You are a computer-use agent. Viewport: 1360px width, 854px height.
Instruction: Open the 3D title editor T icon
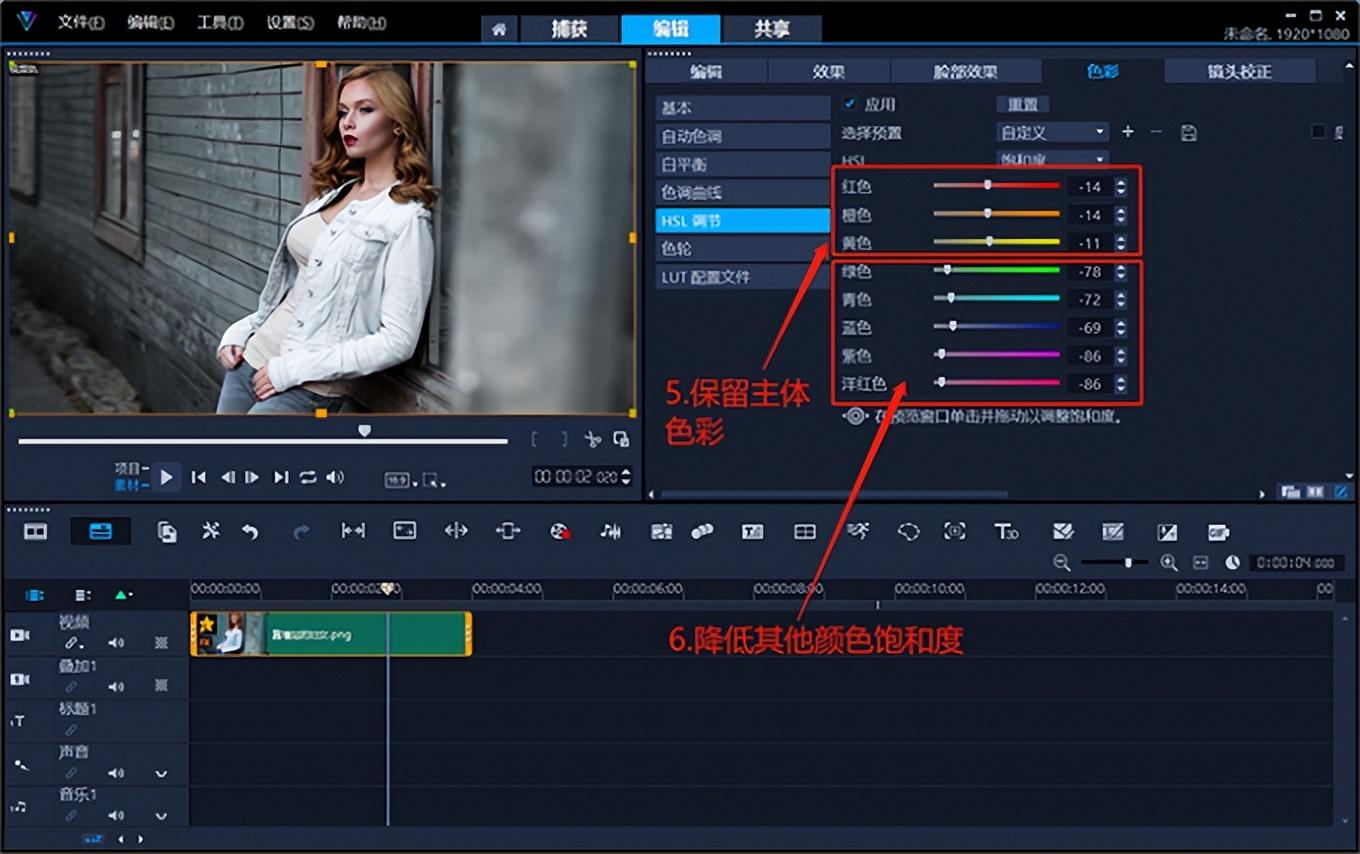1006,532
